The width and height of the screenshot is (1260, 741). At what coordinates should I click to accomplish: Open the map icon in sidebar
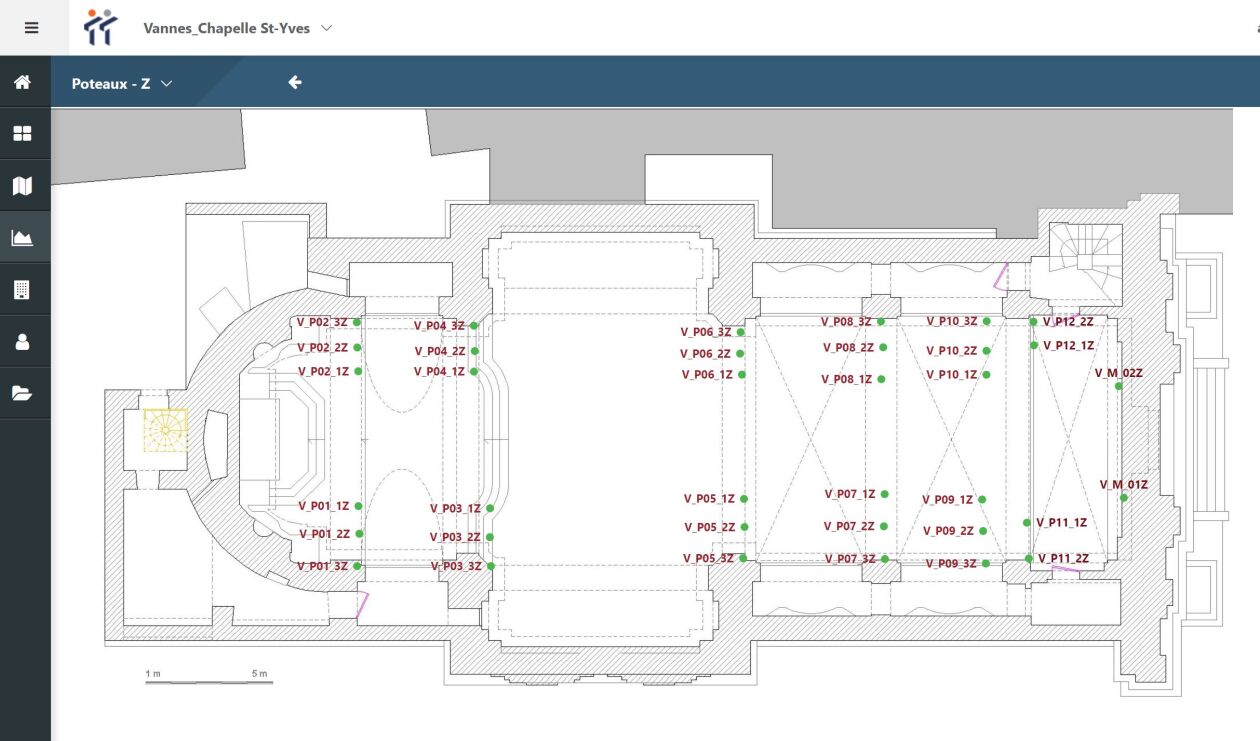coord(22,185)
